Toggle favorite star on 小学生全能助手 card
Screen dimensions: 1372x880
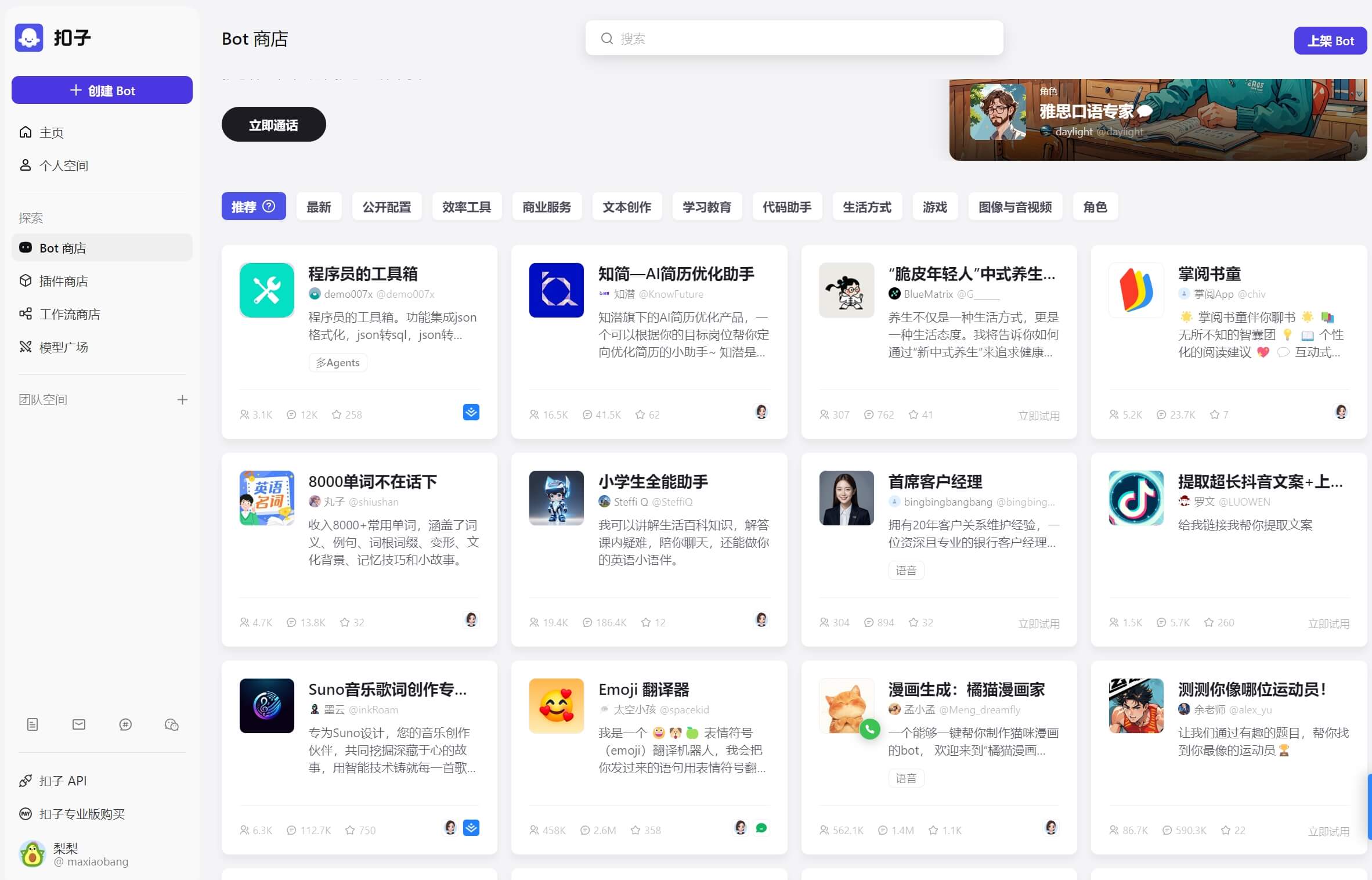(x=646, y=622)
